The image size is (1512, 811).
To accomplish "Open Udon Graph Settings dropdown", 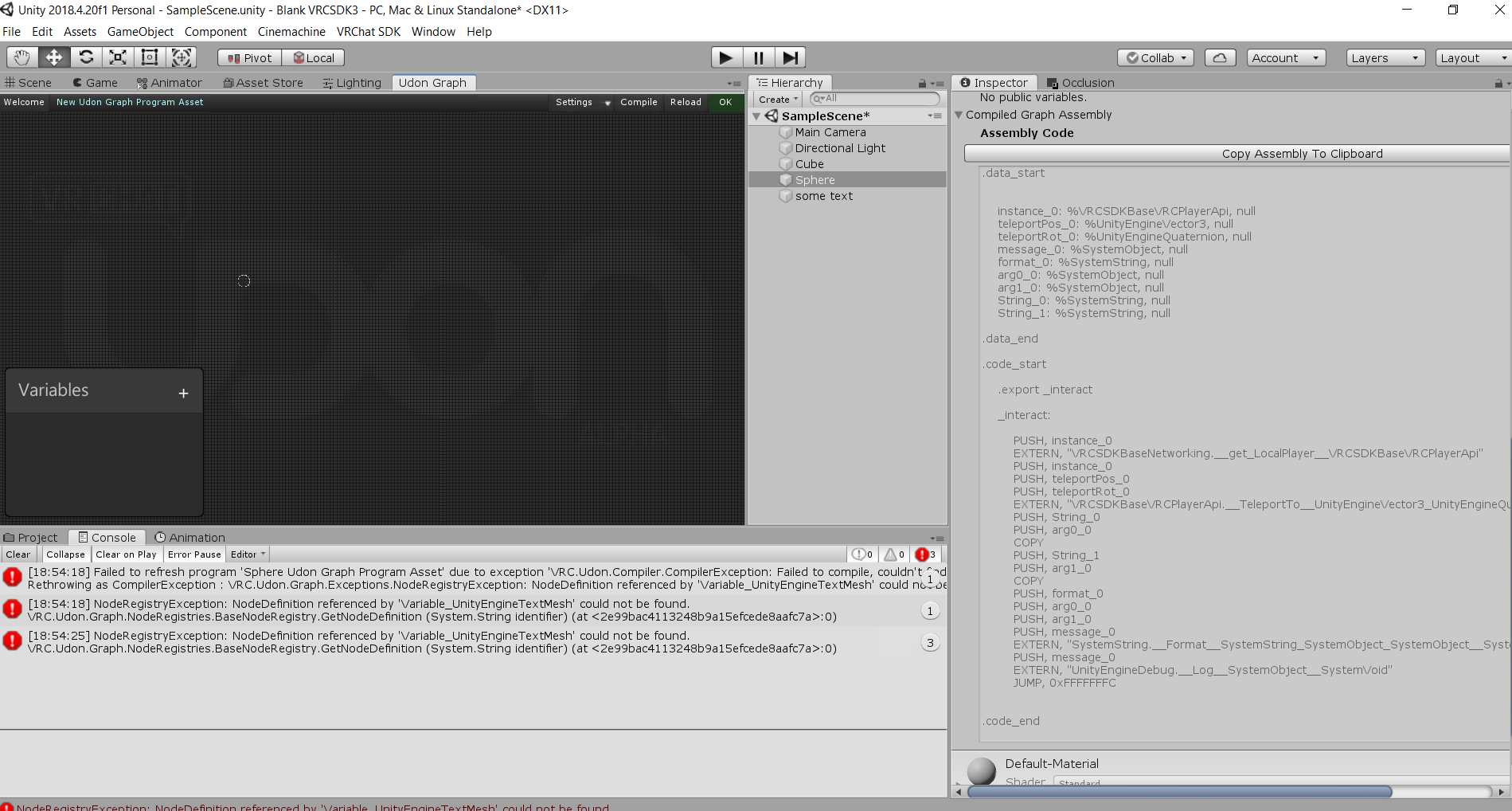I will pyautogui.click(x=582, y=102).
